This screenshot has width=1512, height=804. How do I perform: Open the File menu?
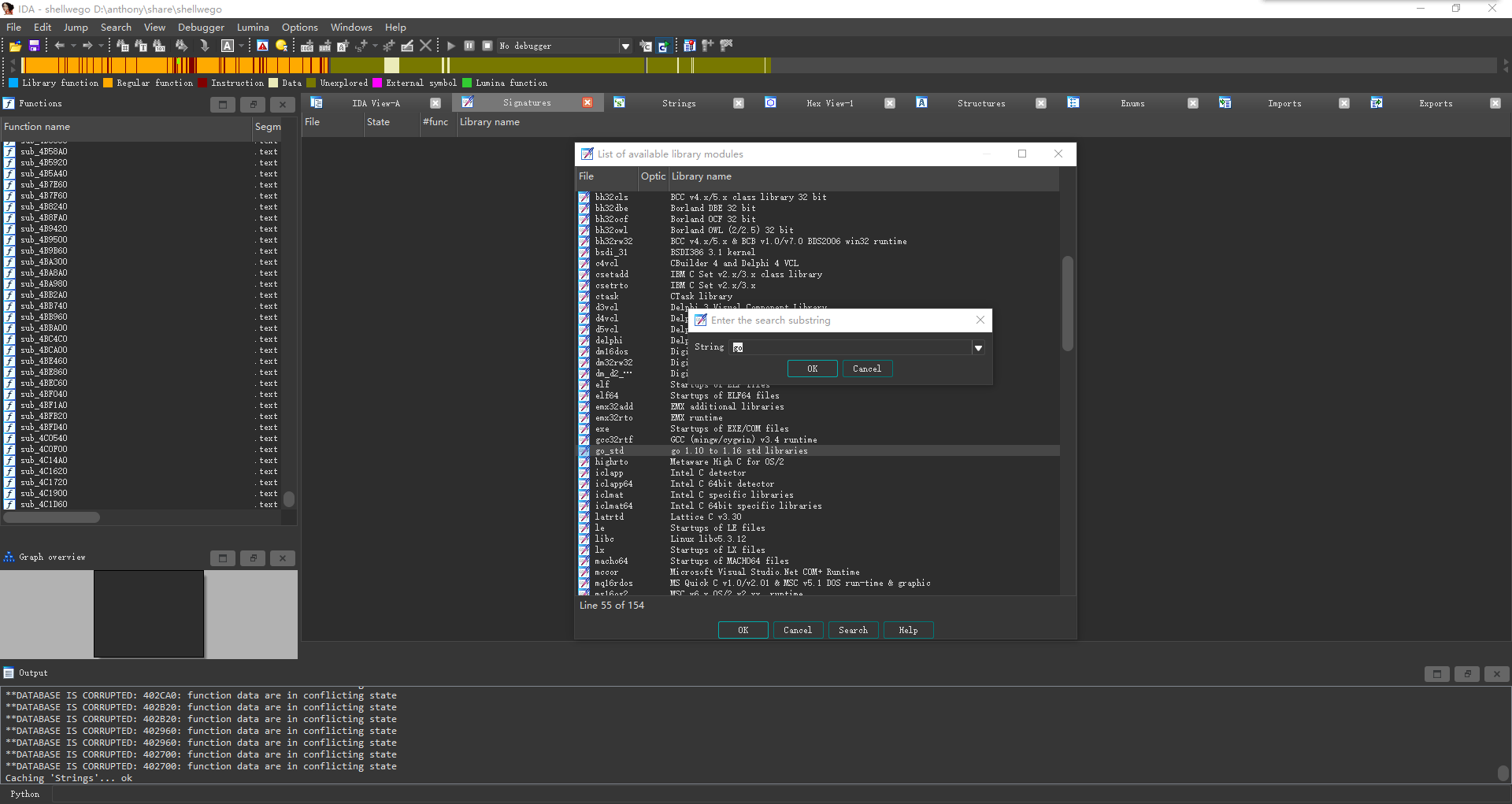(14, 27)
